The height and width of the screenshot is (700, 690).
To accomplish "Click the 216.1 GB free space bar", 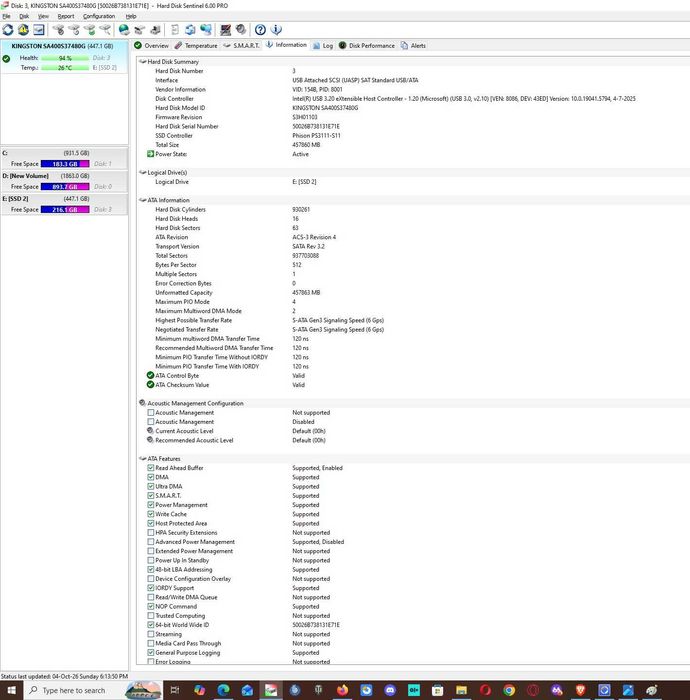I will click(x=65, y=209).
